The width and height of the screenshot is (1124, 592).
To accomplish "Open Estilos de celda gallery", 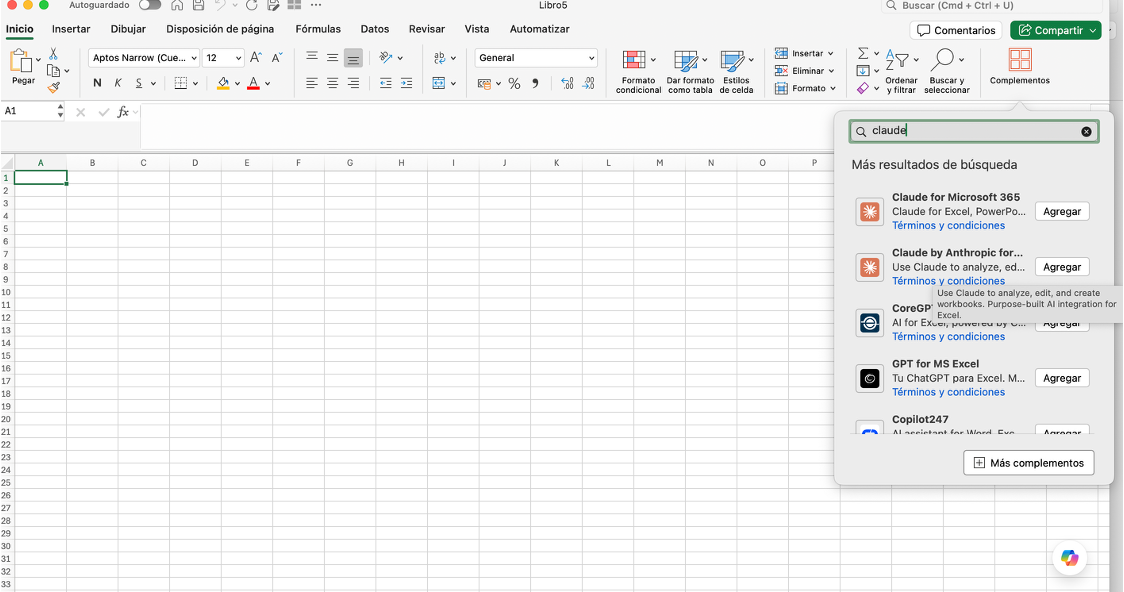I will [x=736, y=72].
